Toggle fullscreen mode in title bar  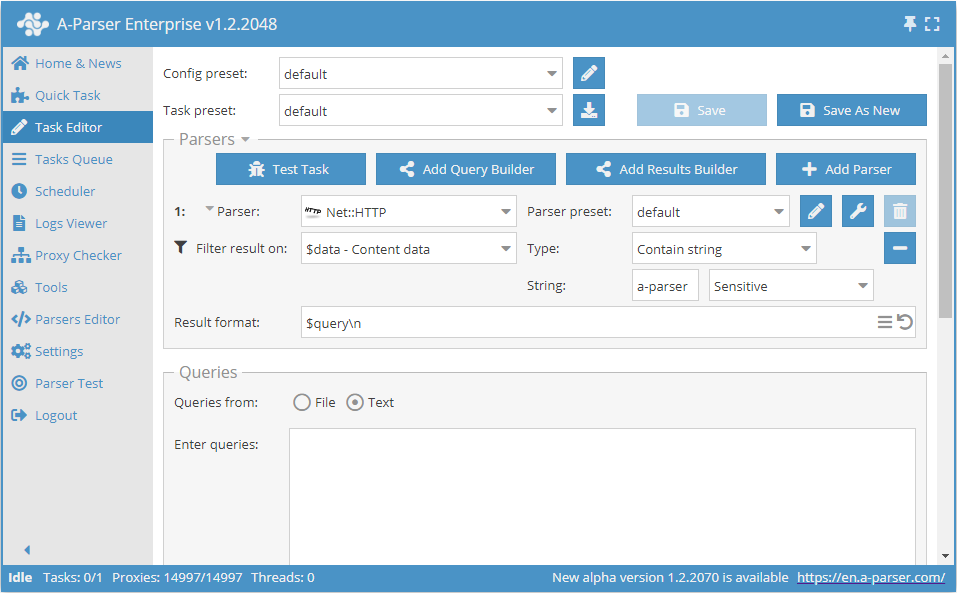click(932, 24)
